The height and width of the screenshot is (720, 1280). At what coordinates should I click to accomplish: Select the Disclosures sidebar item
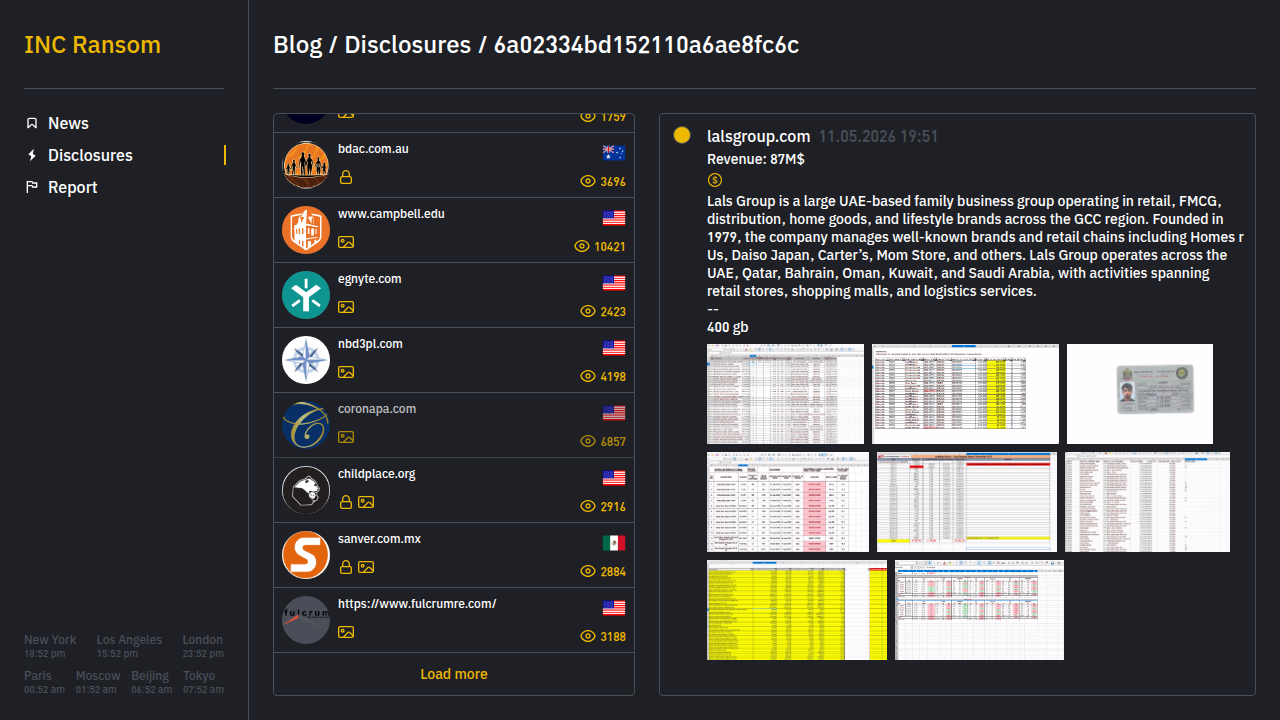(90, 155)
